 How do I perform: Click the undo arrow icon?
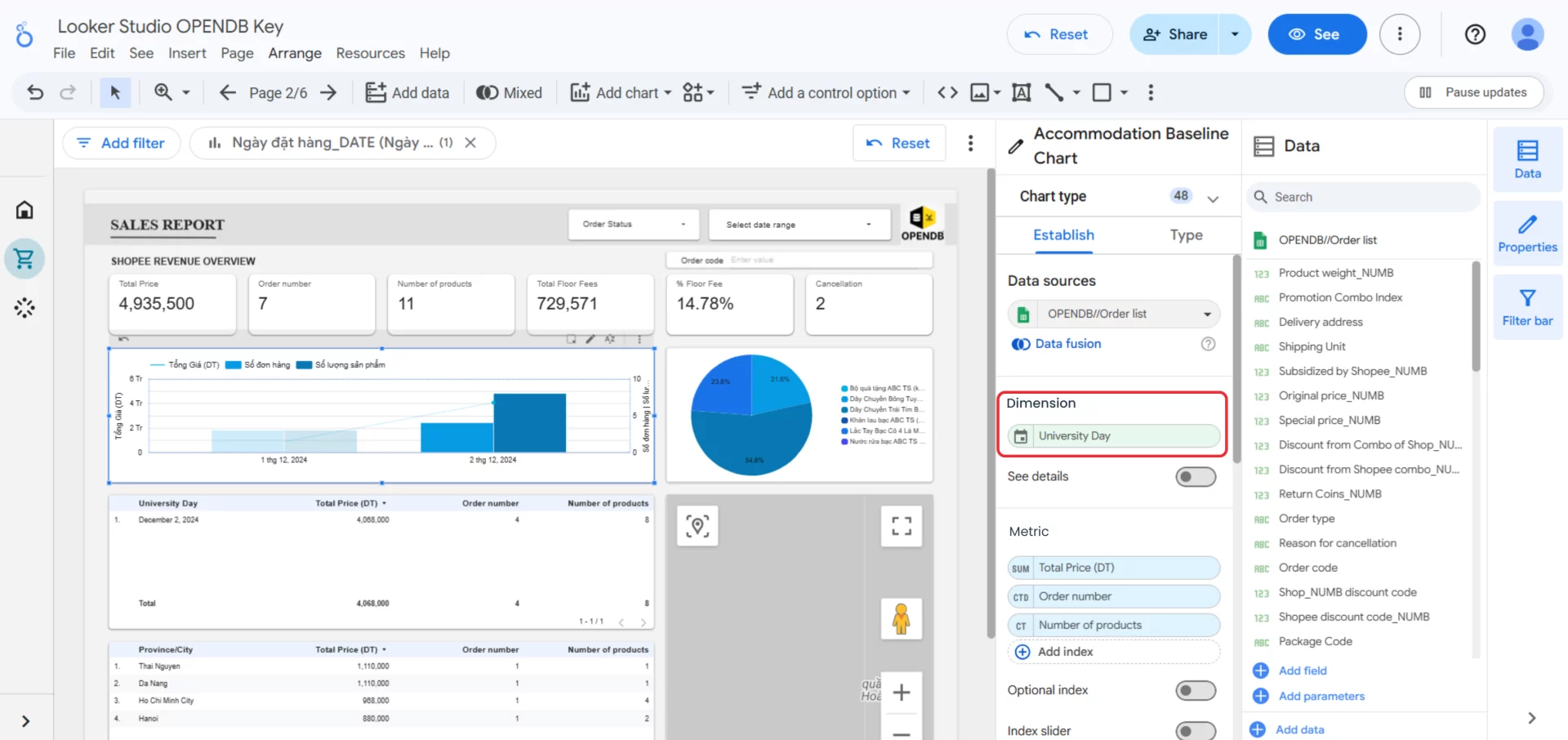pos(35,92)
